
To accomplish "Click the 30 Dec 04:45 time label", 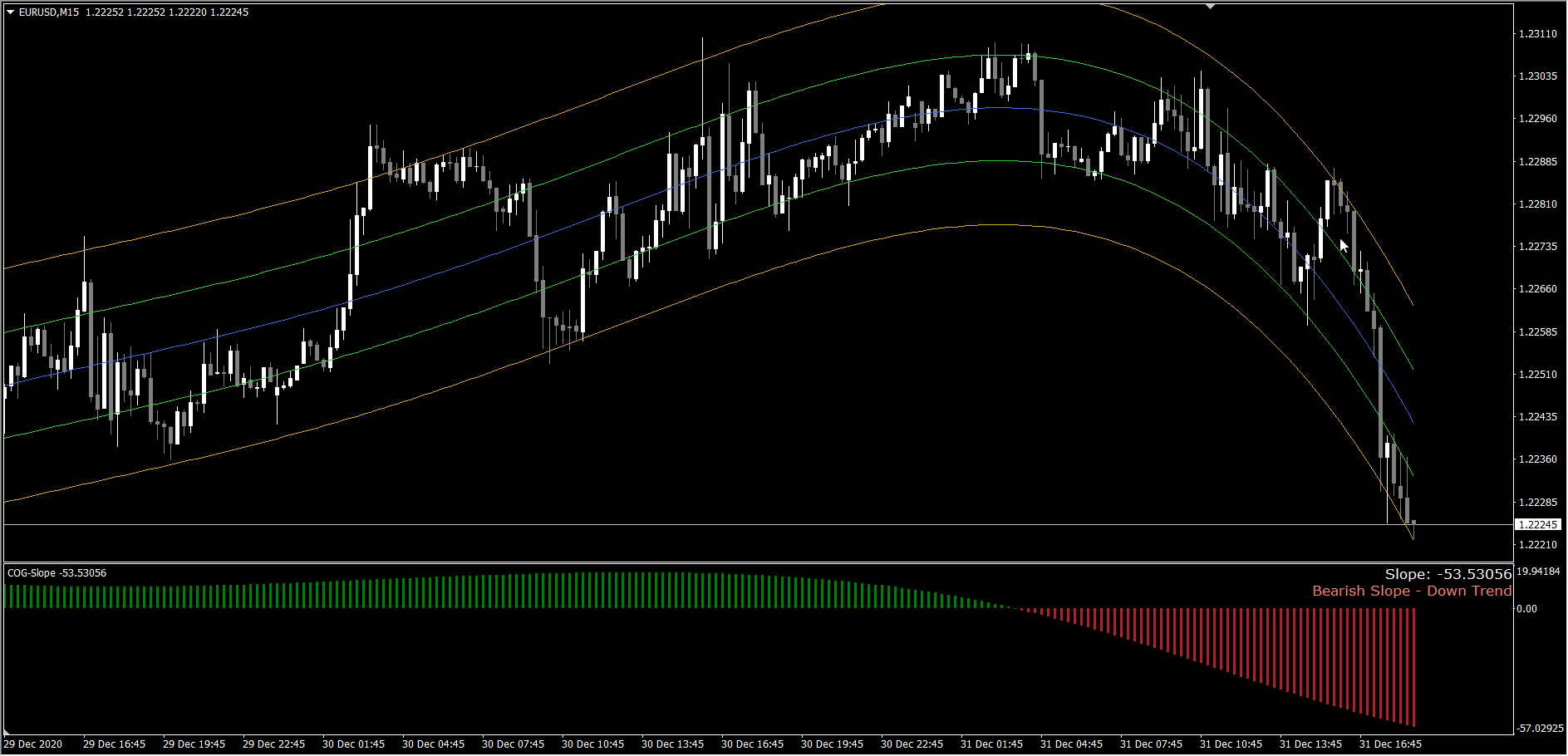I will tap(434, 744).
